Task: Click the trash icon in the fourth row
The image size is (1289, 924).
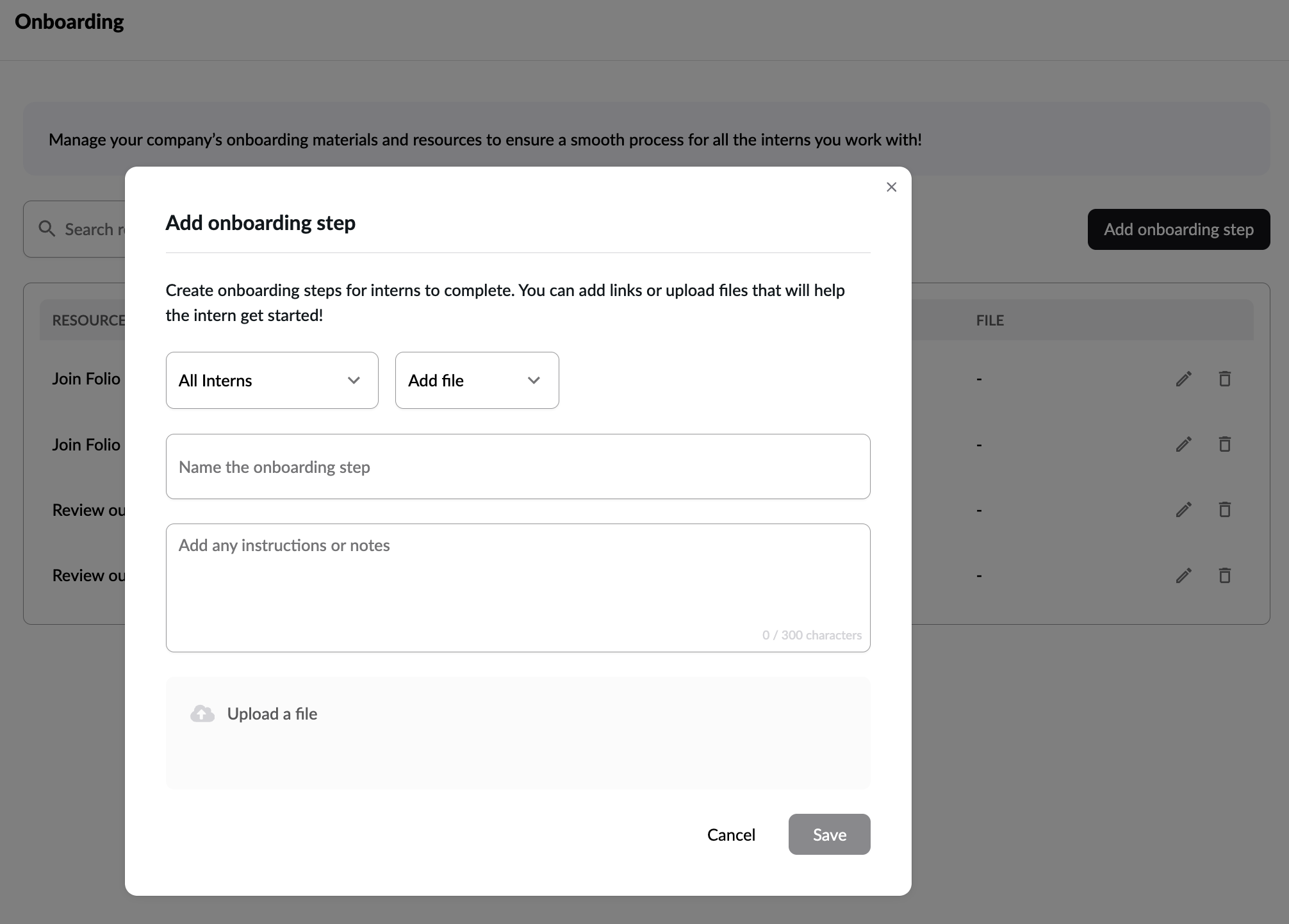Action: point(1224,575)
